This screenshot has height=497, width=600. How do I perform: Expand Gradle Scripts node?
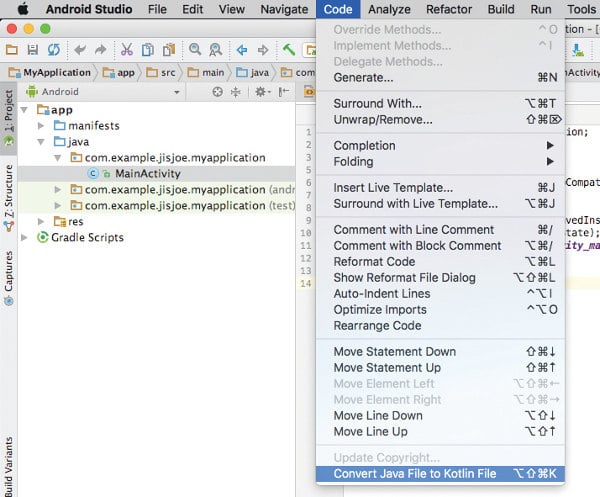(x=26, y=237)
